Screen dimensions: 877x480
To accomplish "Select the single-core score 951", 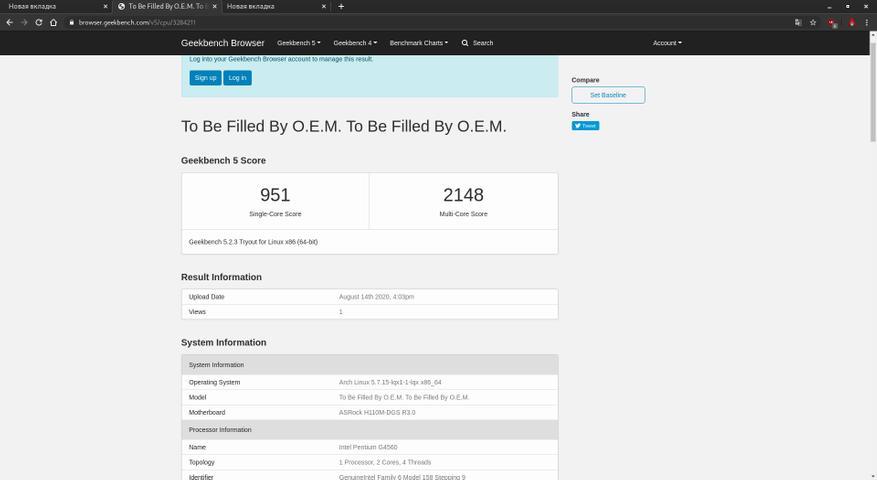I will pos(275,195).
